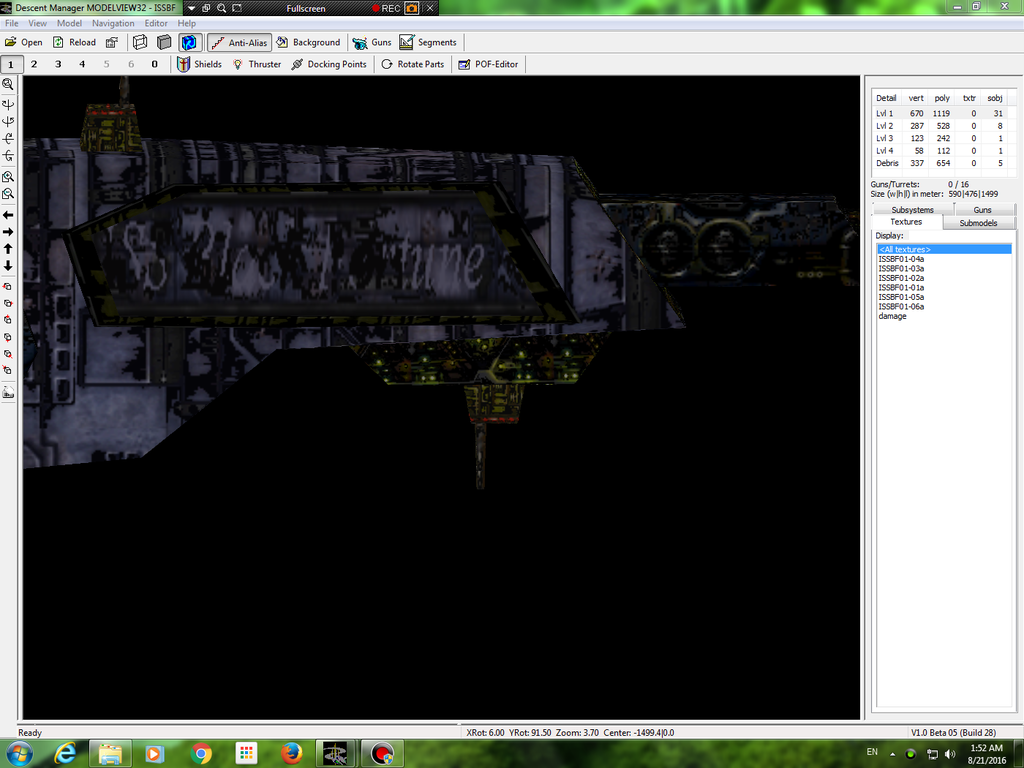Open a model file with the Open button
The image size is (1024, 768).
(x=24, y=42)
